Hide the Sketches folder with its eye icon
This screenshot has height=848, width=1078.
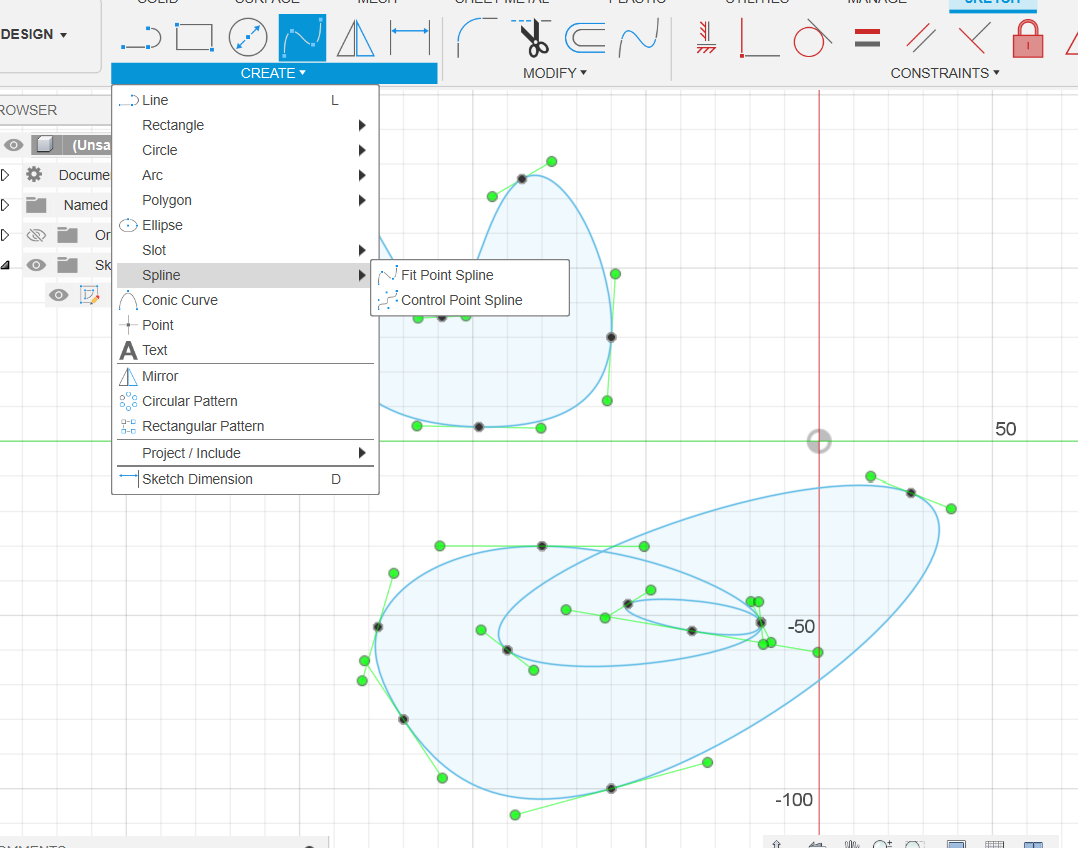tap(36, 265)
